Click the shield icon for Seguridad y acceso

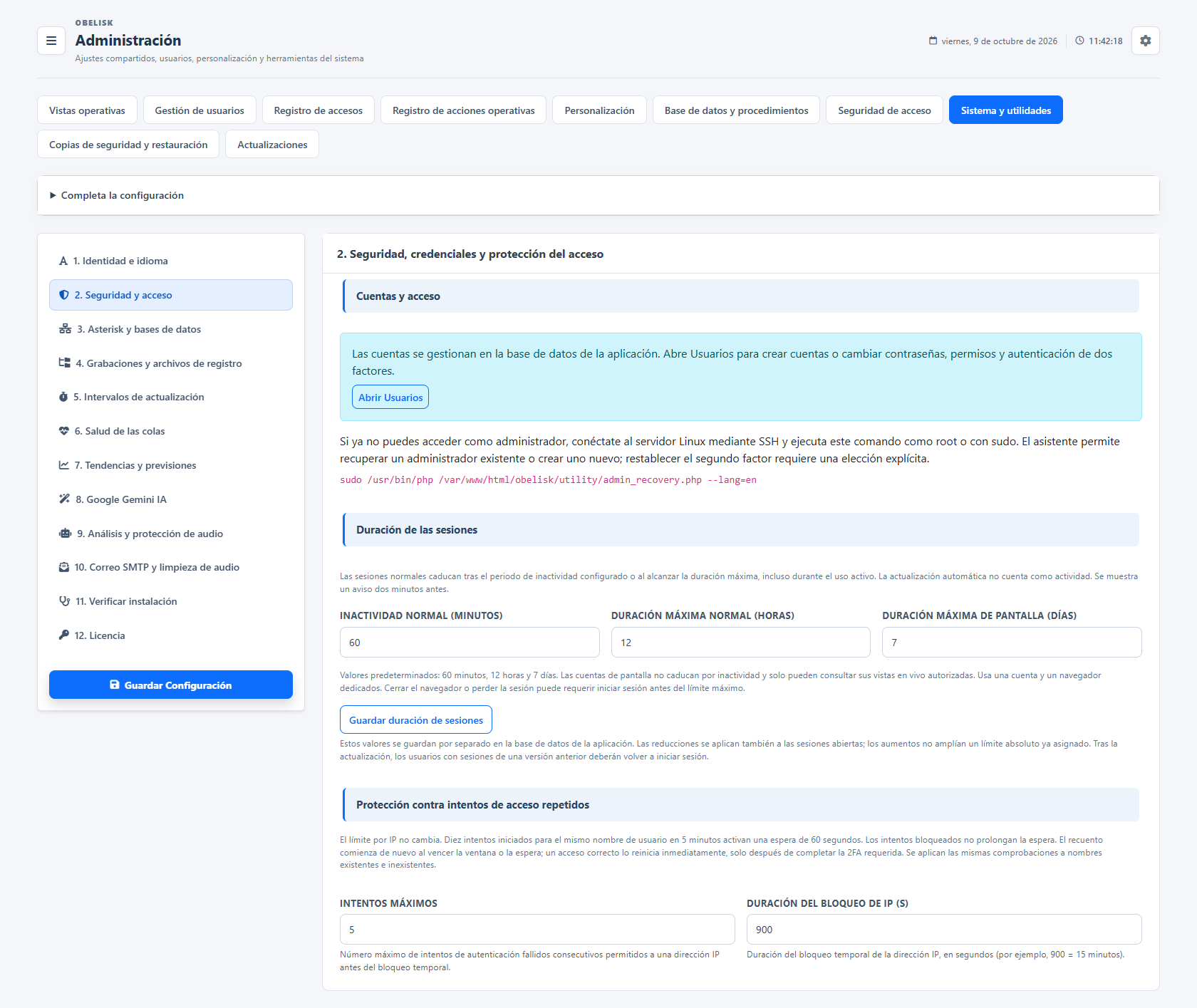point(64,295)
